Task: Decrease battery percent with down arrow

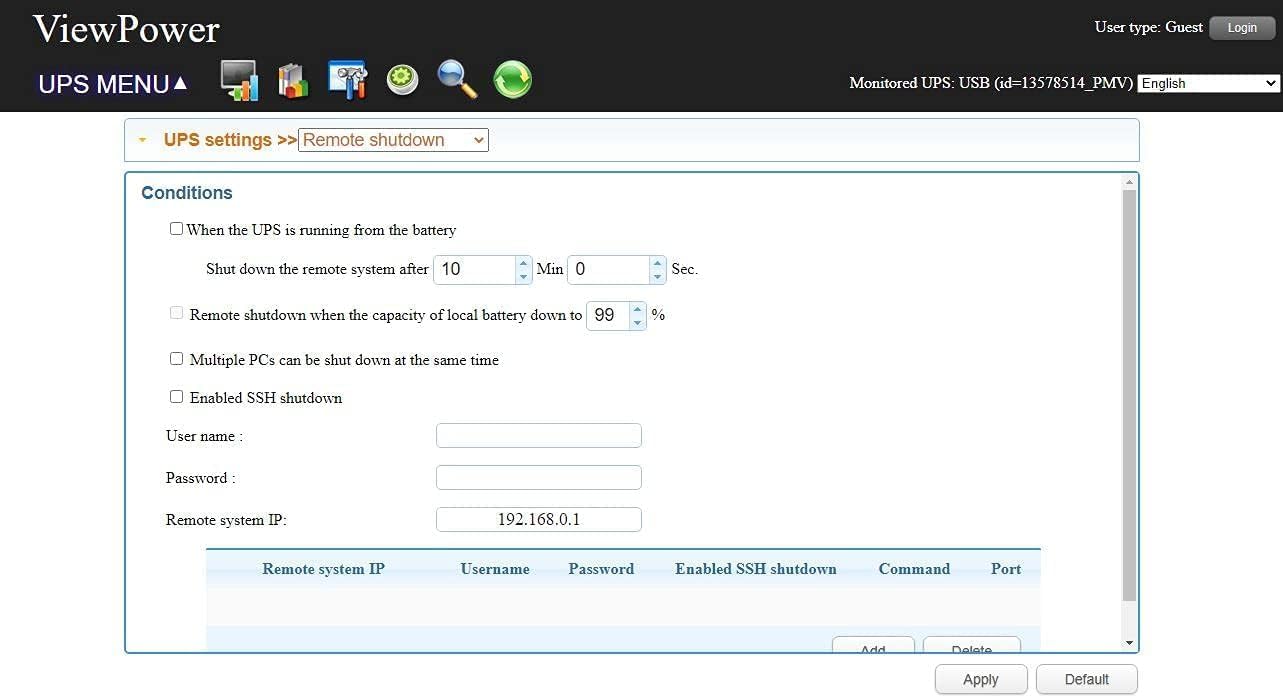Action: tap(638, 322)
